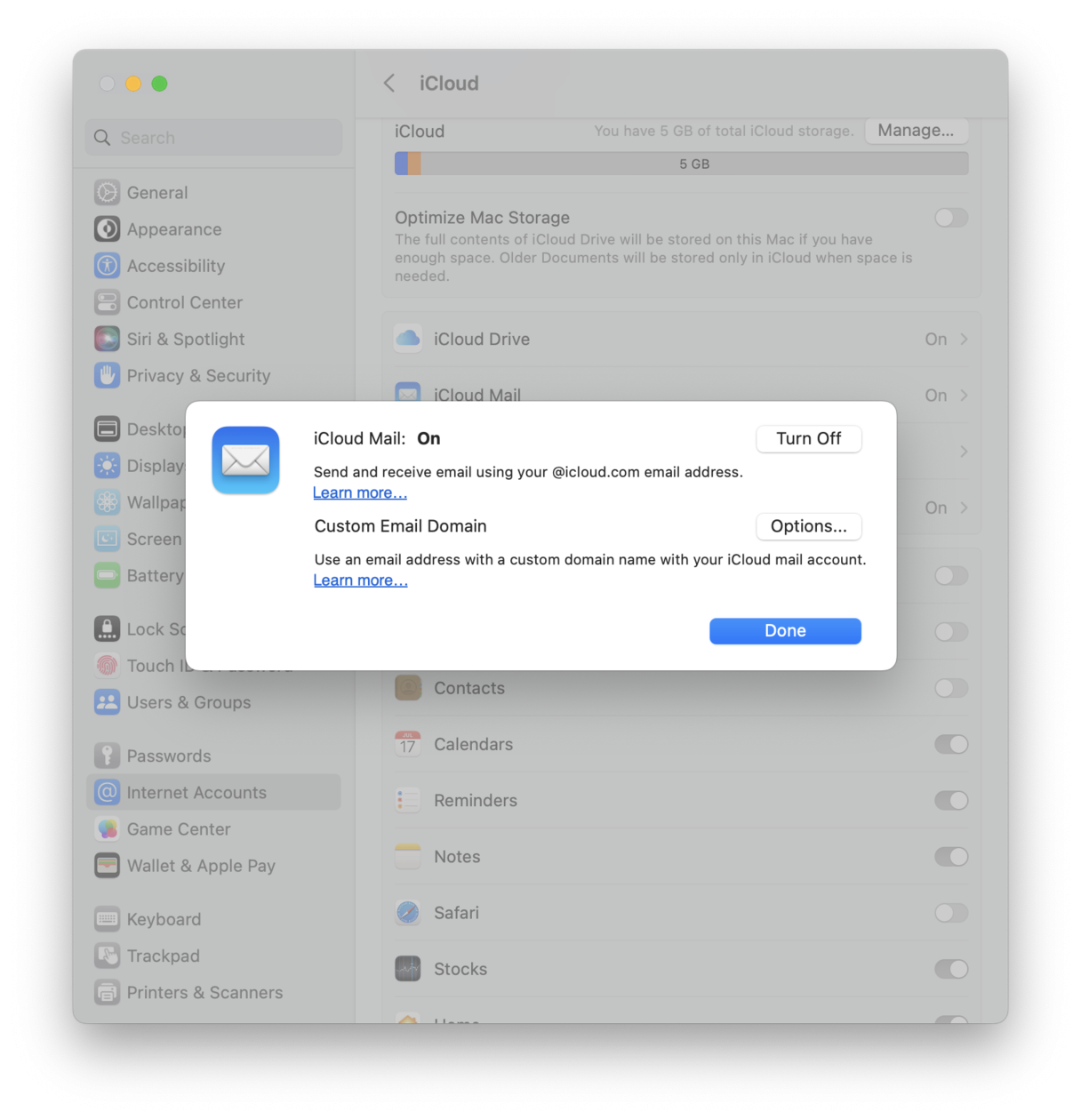1081x1120 pixels.
Task: Click the Internet Accounts sidebar icon
Action: click(x=107, y=792)
